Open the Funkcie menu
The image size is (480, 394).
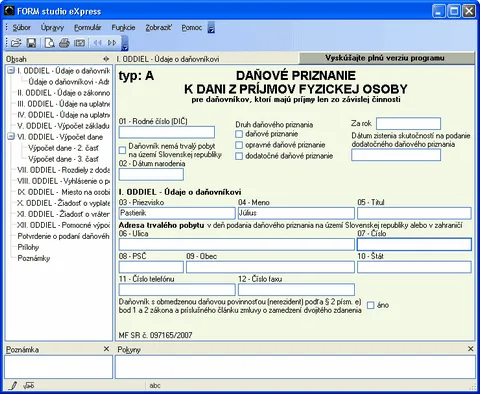[x=123, y=28]
